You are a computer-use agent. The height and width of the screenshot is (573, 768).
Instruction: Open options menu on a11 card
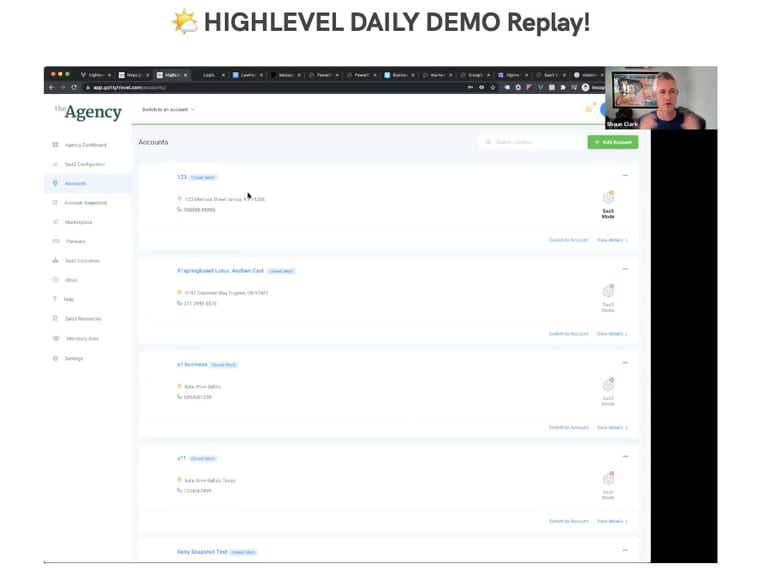click(x=625, y=456)
